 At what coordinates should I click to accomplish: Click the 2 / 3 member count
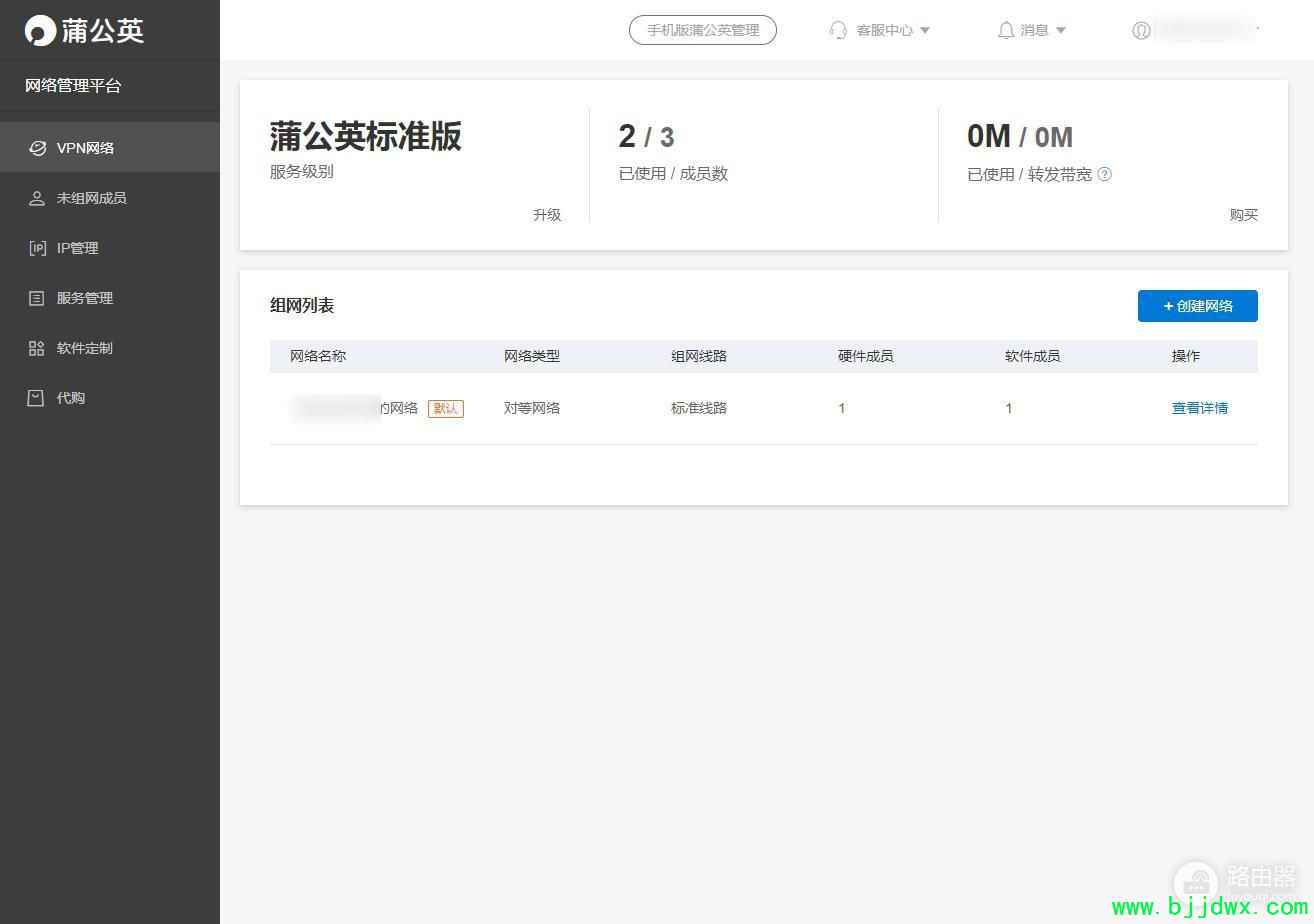[647, 136]
